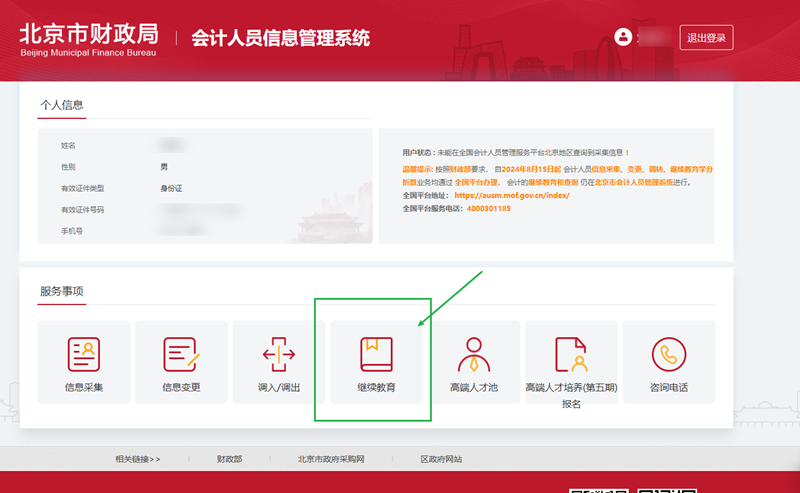
Task: Select the 个人信息 section tab
Action: [x=62, y=105]
